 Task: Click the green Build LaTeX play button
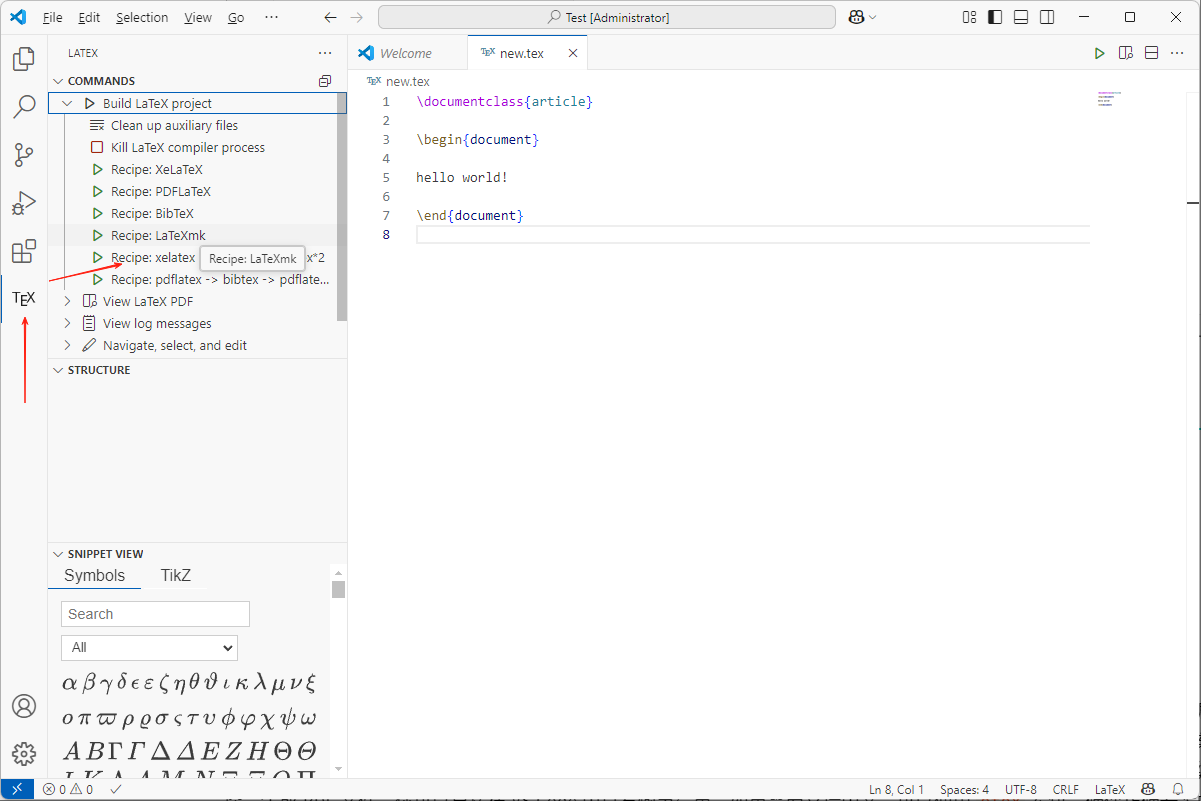tap(1099, 53)
